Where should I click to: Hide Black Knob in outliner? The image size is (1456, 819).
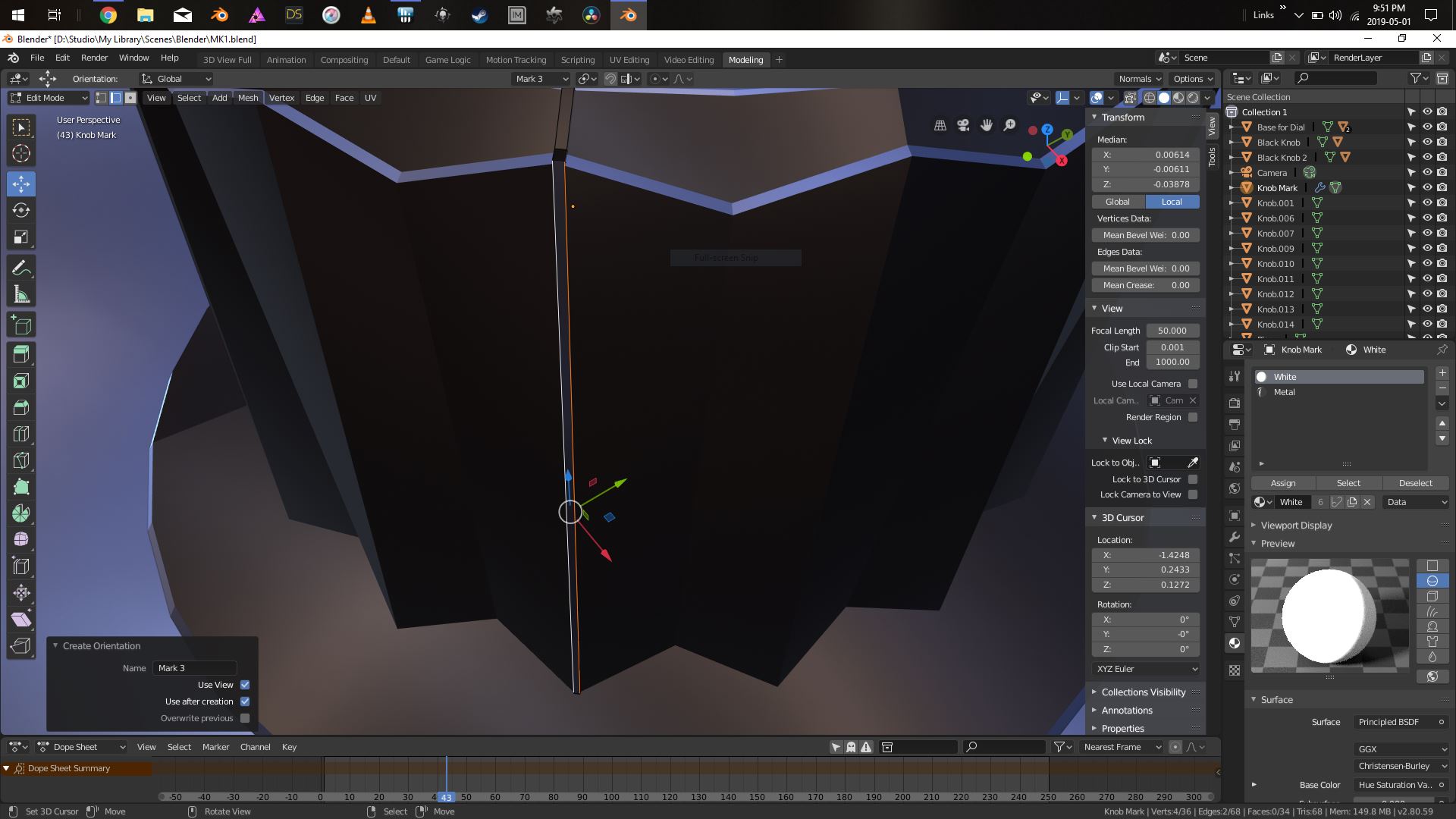pyautogui.click(x=1427, y=142)
